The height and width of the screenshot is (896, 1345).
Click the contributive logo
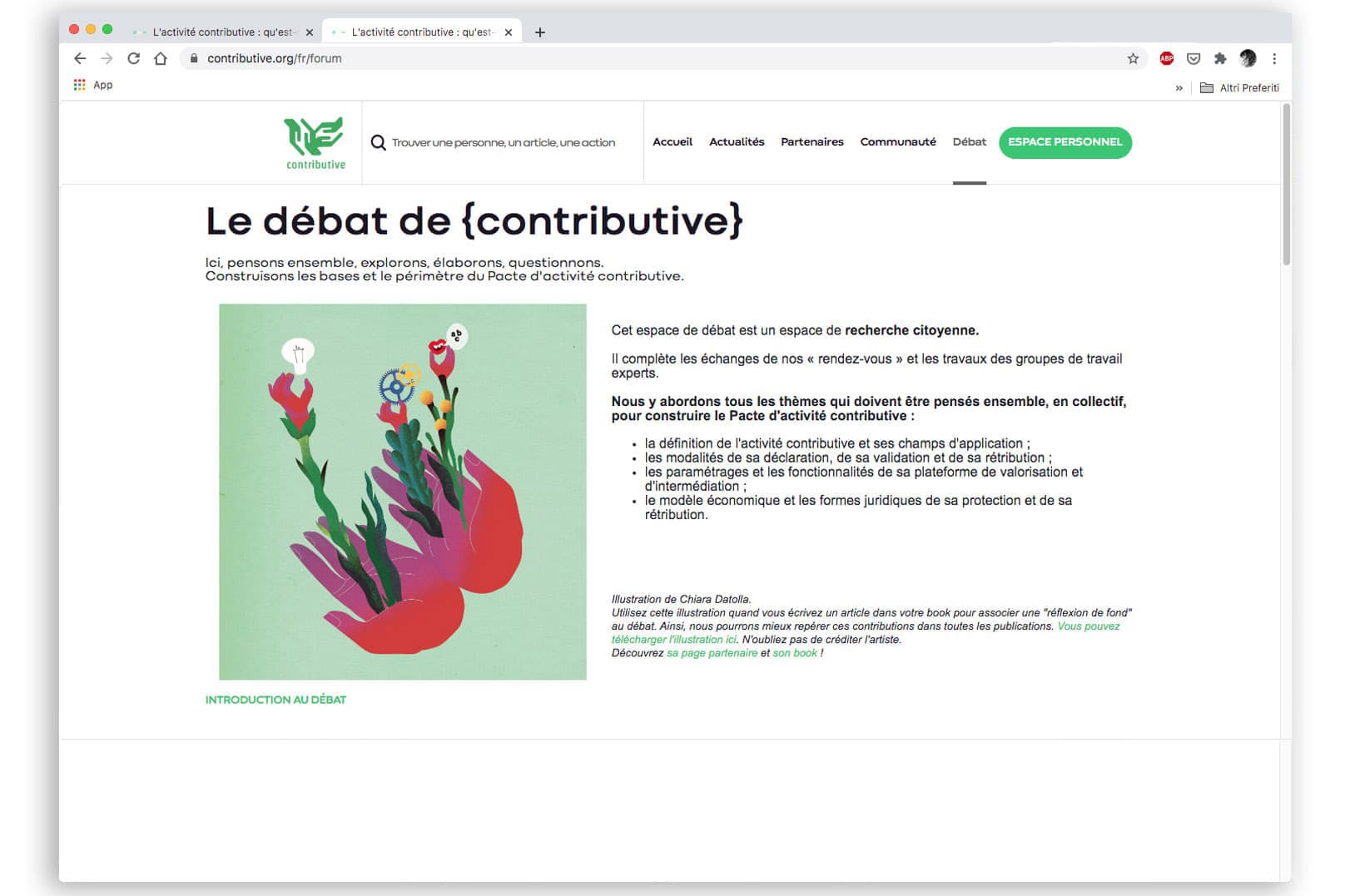click(x=315, y=143)
